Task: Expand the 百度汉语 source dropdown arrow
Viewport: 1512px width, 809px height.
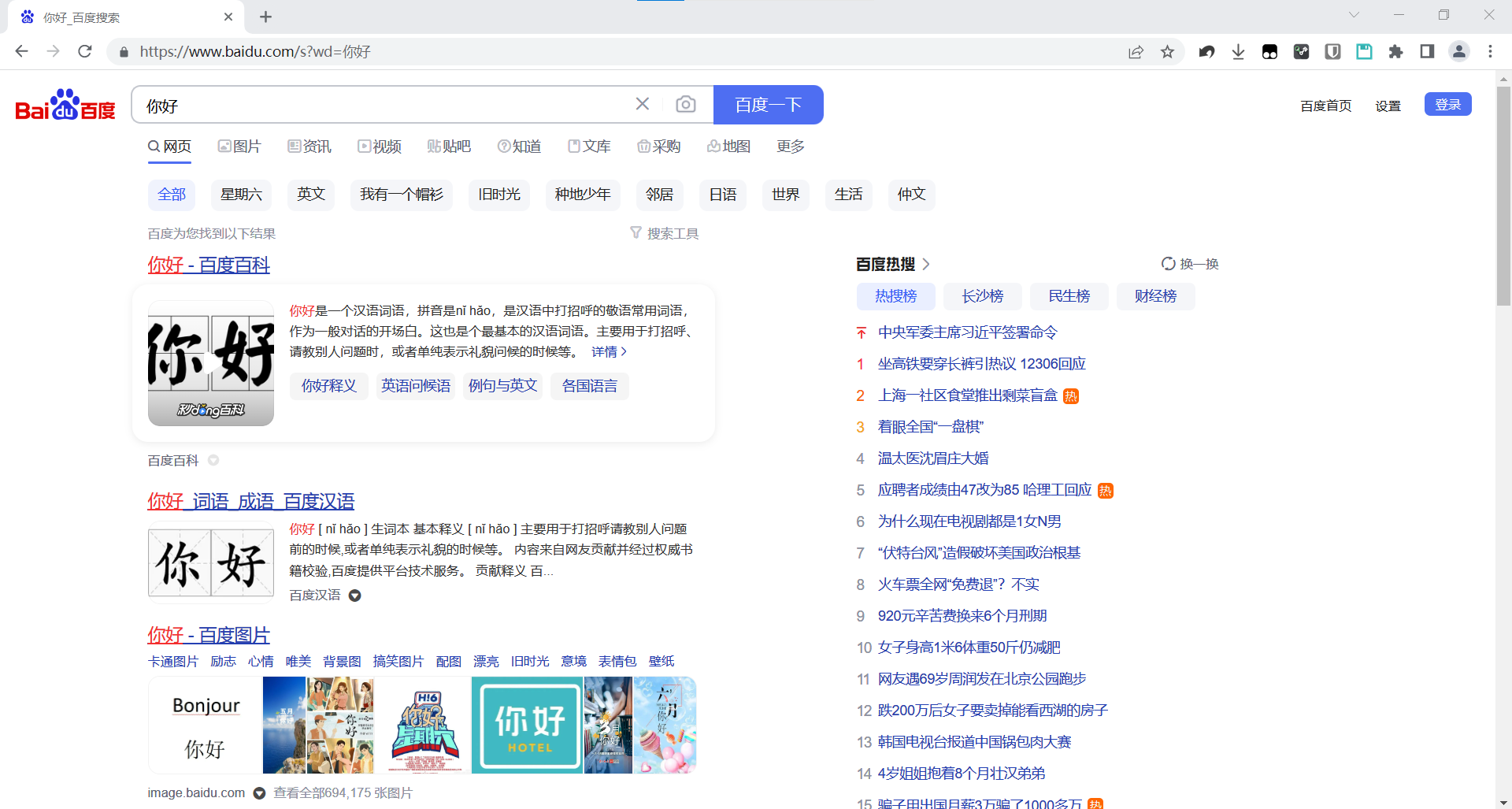Action: tap(355, 596)
